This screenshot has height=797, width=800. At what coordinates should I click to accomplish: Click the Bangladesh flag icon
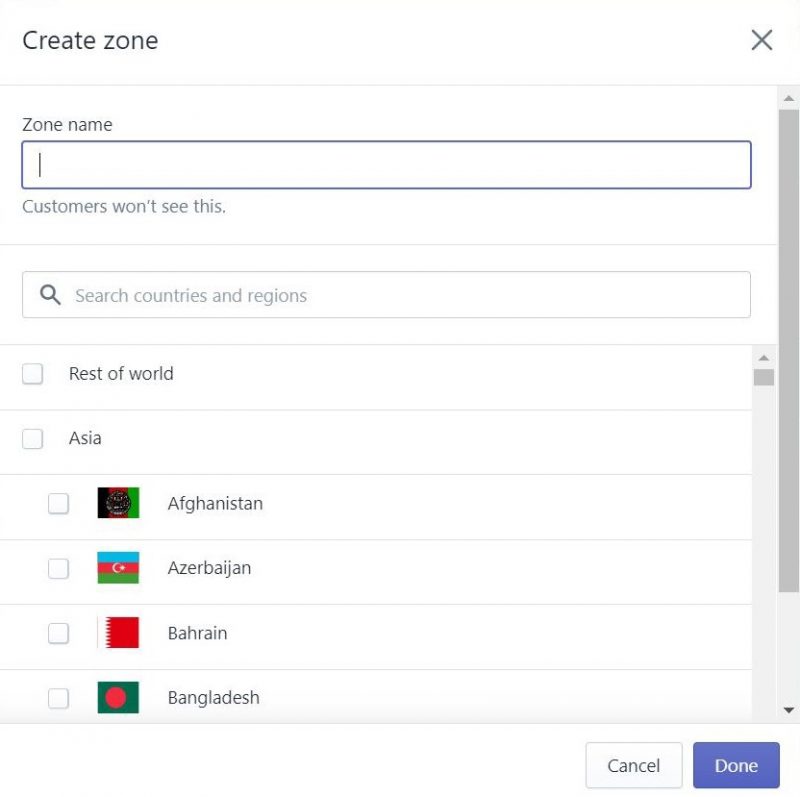117,697
